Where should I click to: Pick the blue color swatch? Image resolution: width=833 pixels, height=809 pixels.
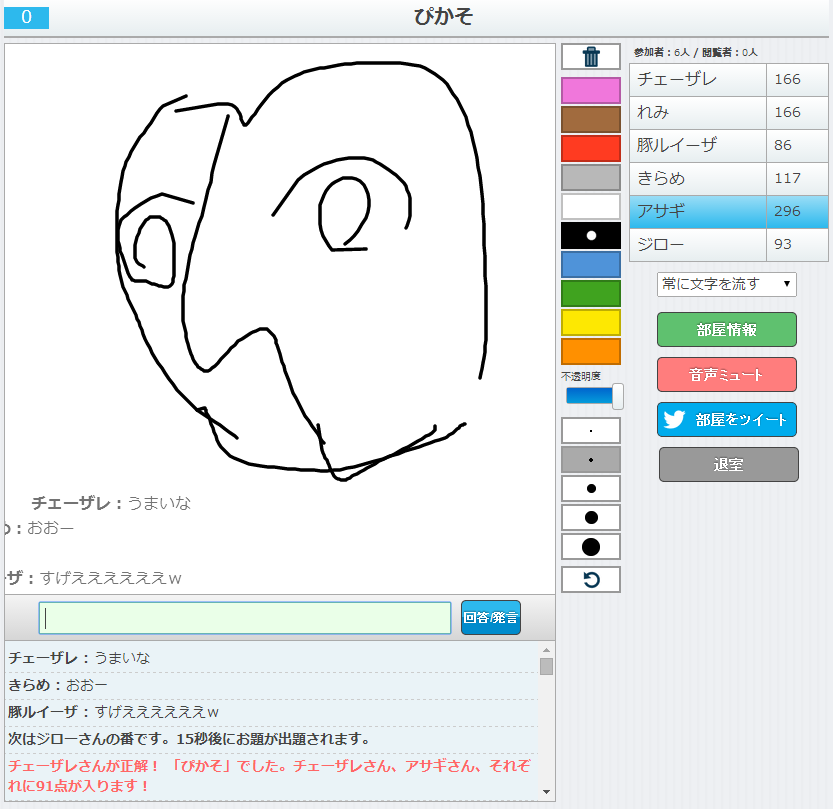[591, 265]
